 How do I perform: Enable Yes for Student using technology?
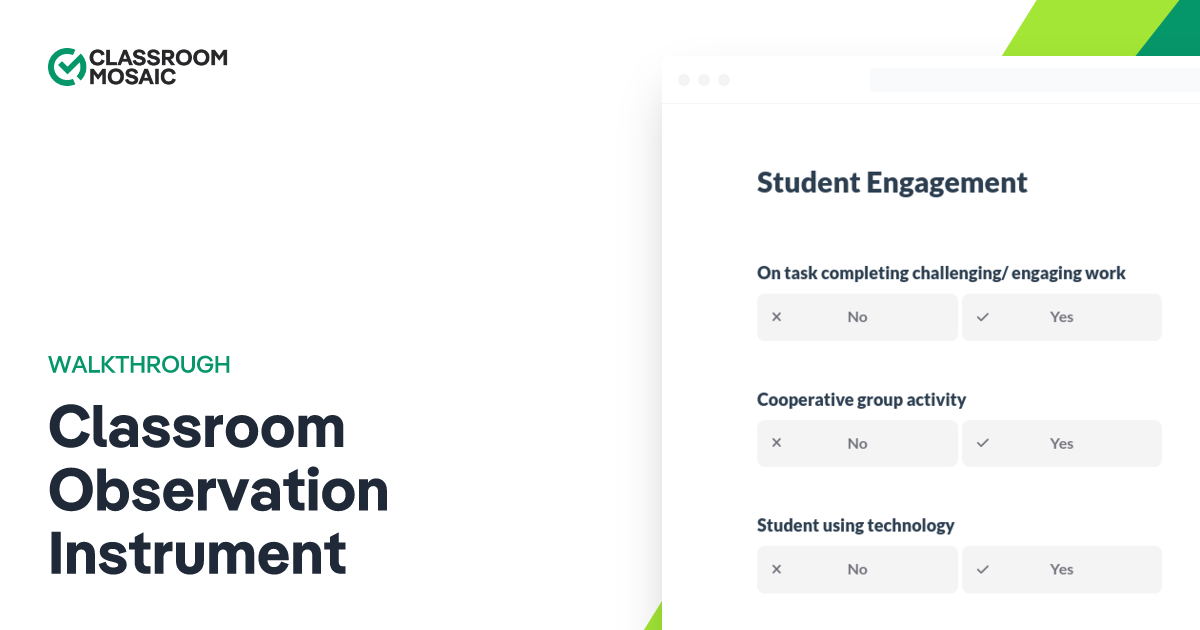pos(1061,569)
